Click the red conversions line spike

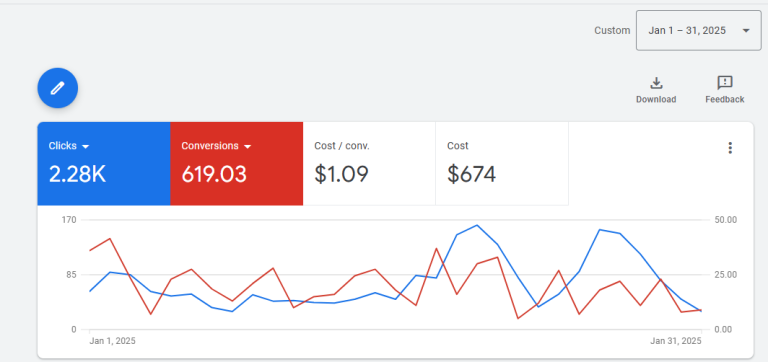(x=110, y=239)
